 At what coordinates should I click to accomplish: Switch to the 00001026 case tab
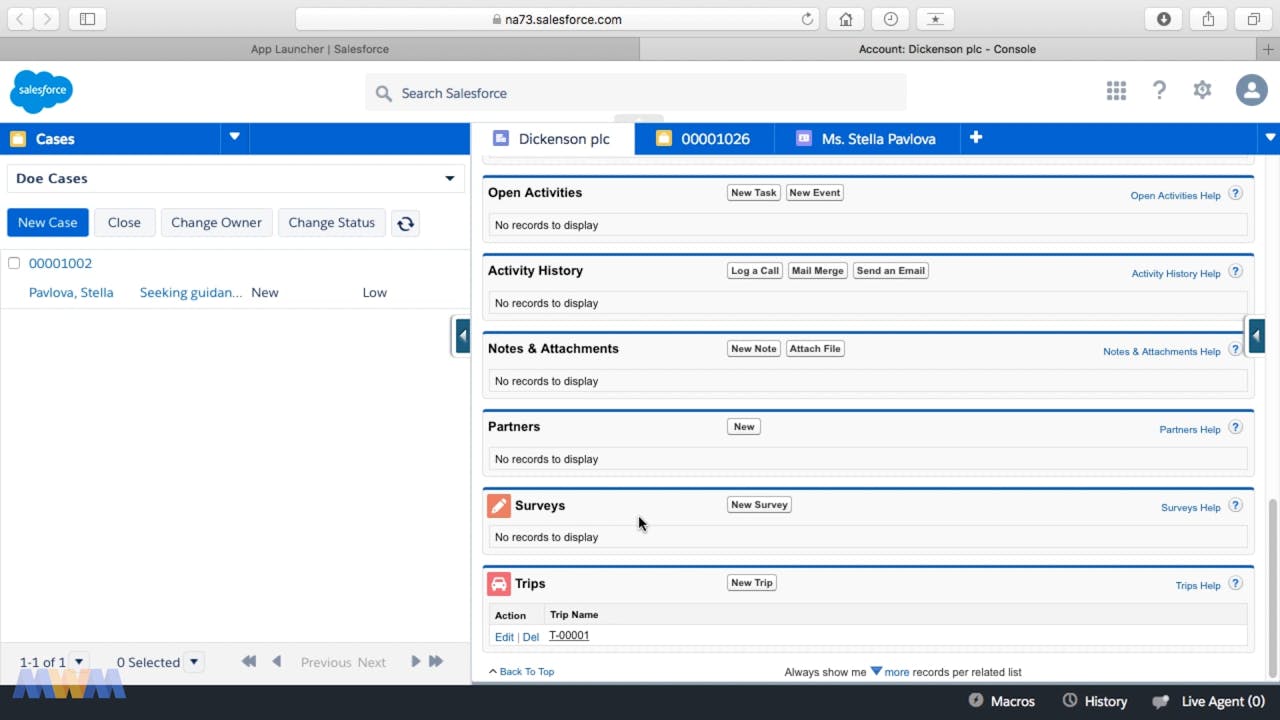pos(704,139)
